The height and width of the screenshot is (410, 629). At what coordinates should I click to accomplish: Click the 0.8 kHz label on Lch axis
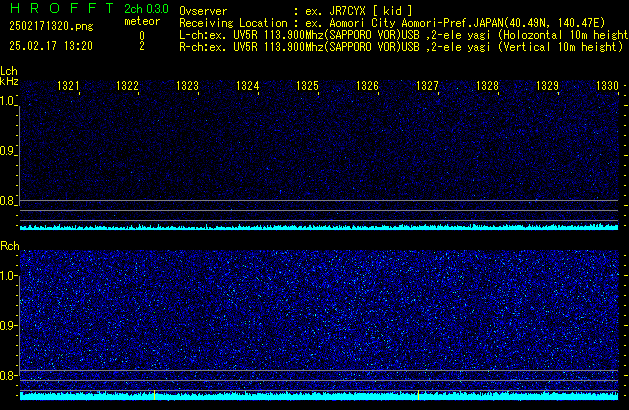pos(7,201)
